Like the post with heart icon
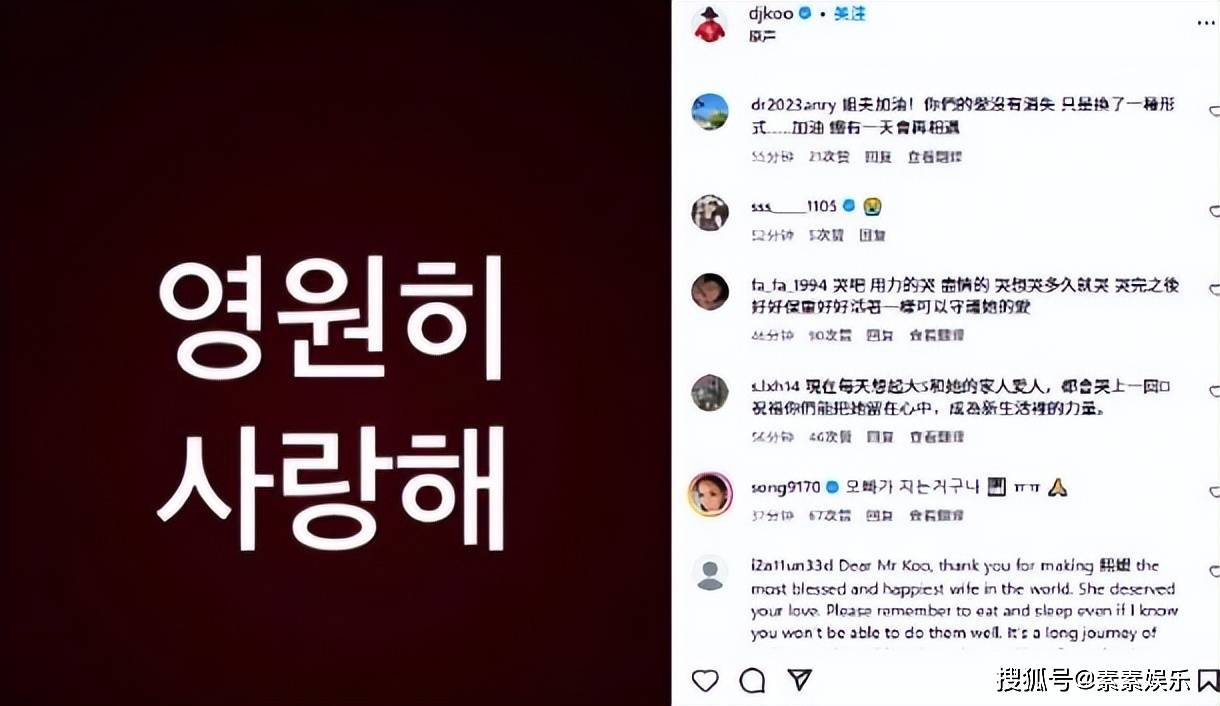 (705, 681)
